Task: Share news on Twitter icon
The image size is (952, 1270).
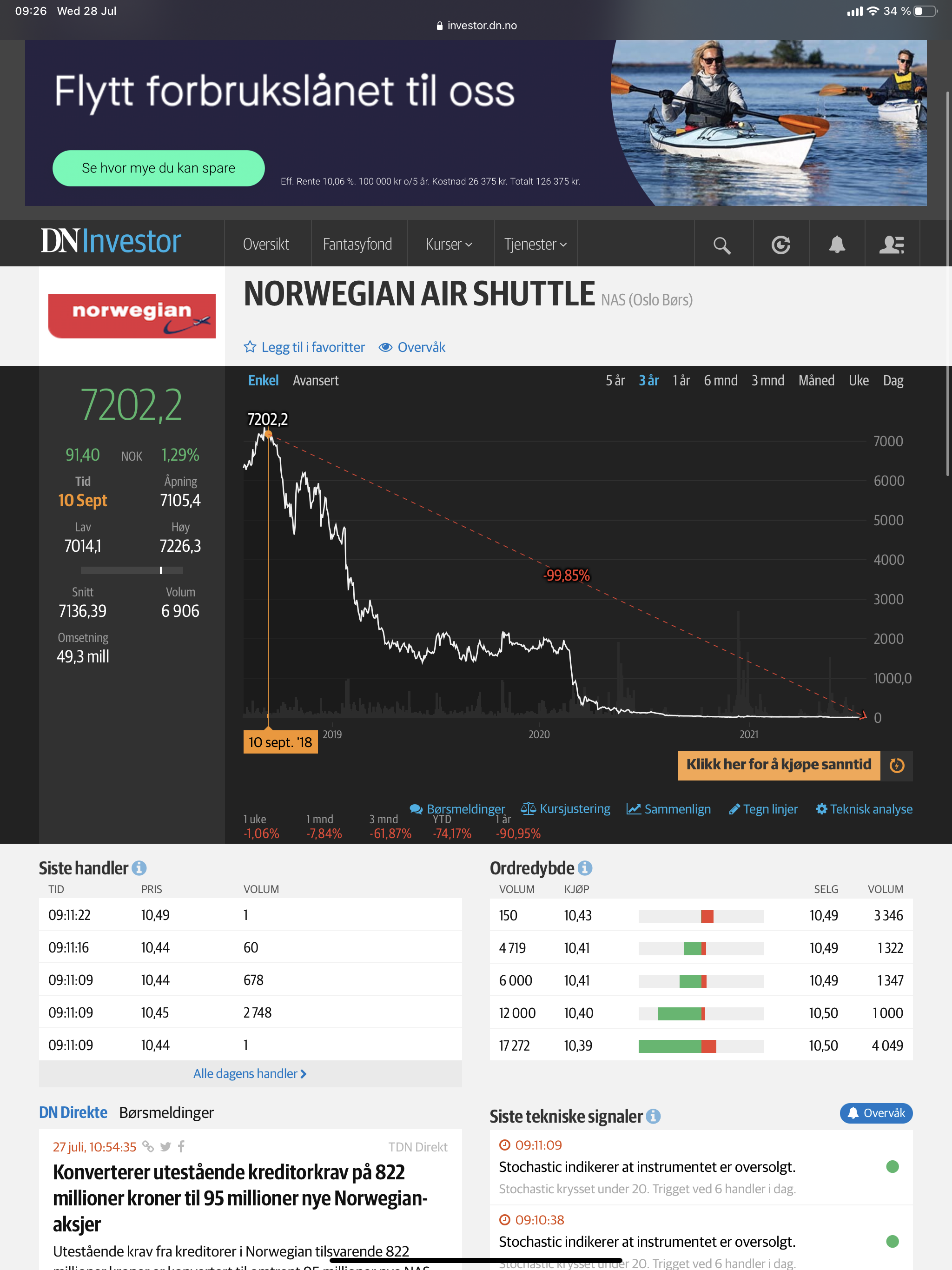Action: point(165,1146)
